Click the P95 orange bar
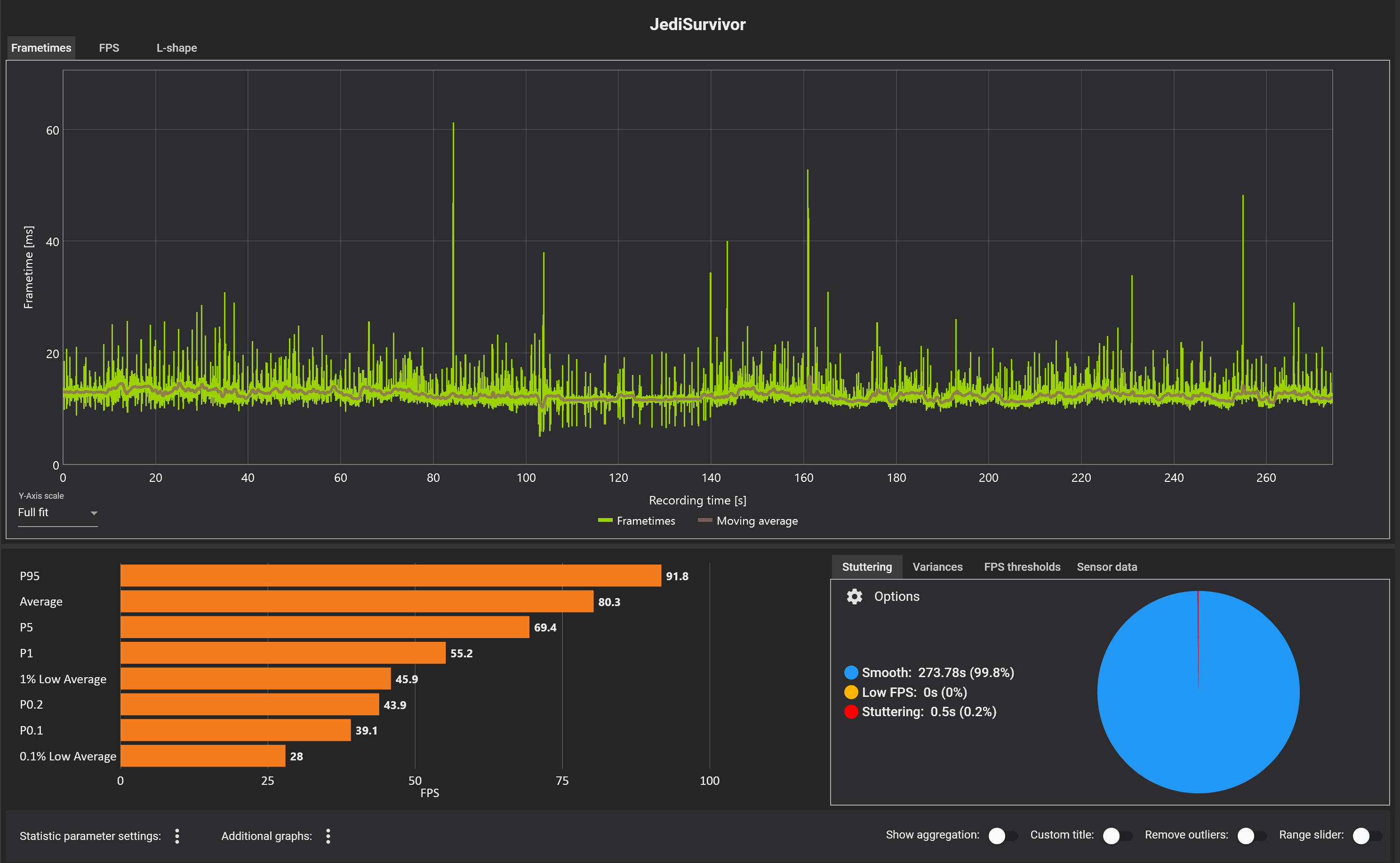The image size is (1400, 863). point(391,576)
